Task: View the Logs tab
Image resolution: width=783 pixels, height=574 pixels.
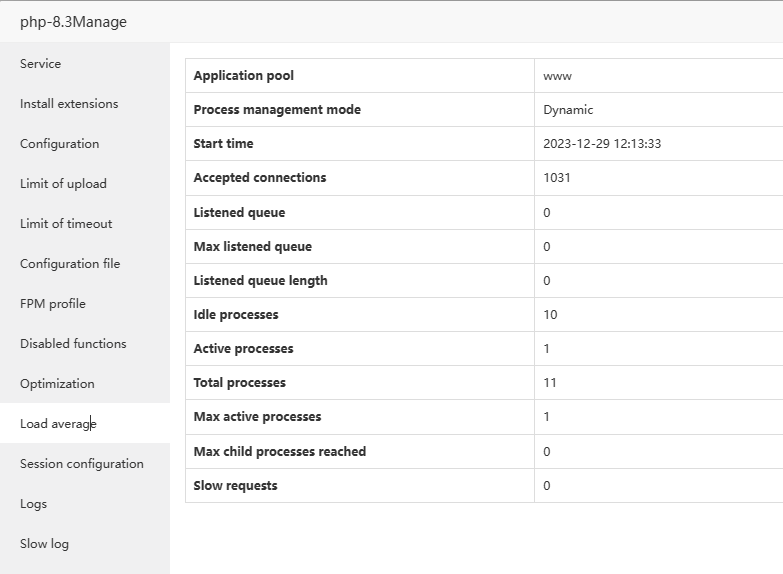Action: click(x=34, y=504)
